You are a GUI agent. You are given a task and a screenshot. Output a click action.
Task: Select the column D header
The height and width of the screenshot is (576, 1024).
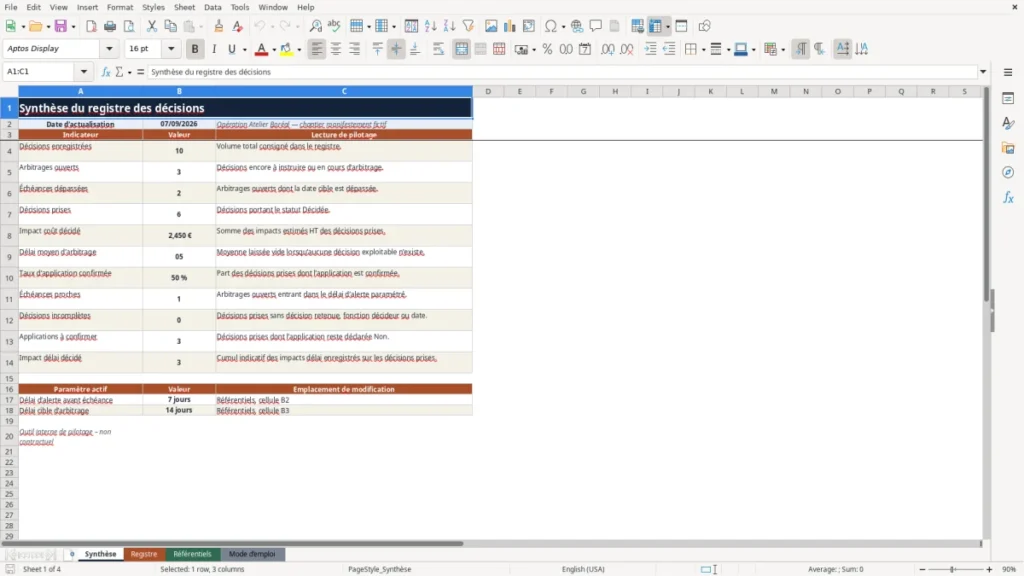coord(488,91)
